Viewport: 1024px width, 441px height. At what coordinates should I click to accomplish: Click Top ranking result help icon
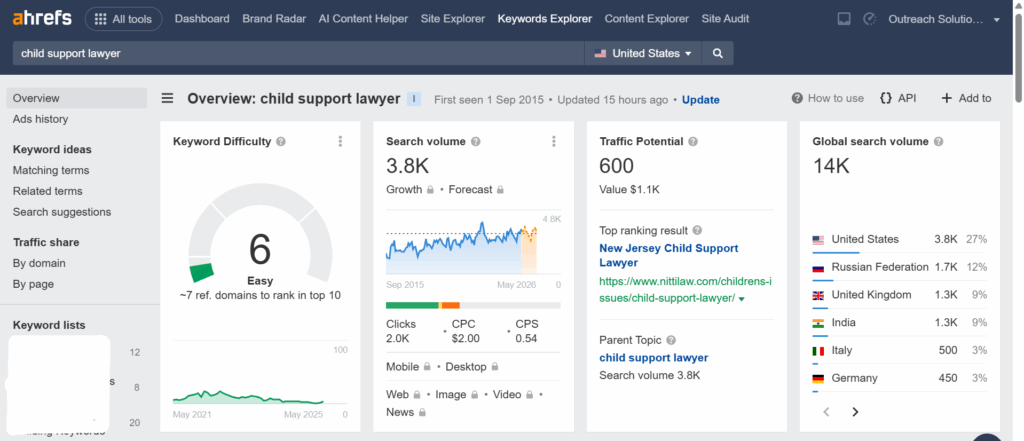[x=697, y=230]
